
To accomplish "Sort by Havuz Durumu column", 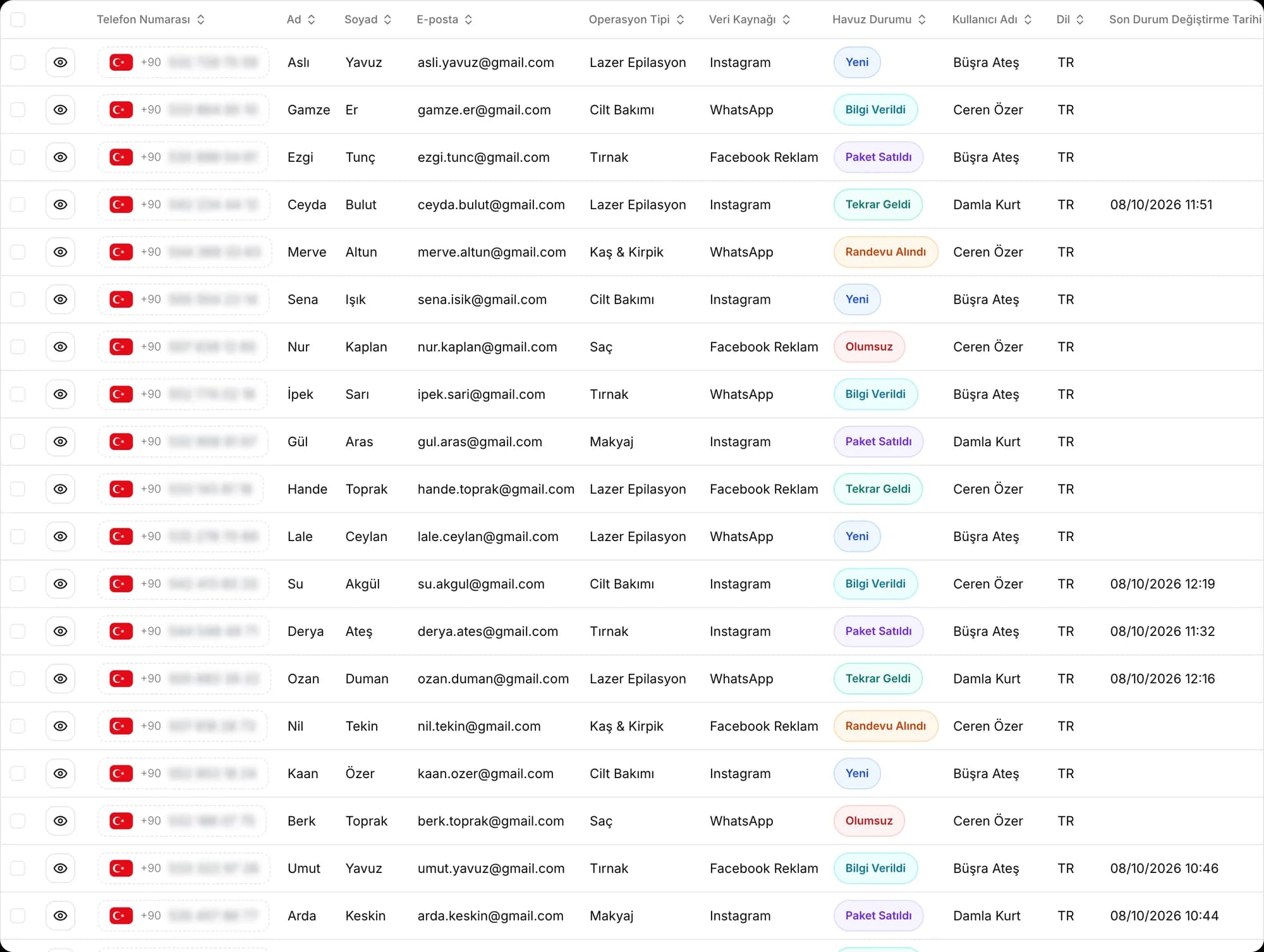I will click(x=879, y=20).
